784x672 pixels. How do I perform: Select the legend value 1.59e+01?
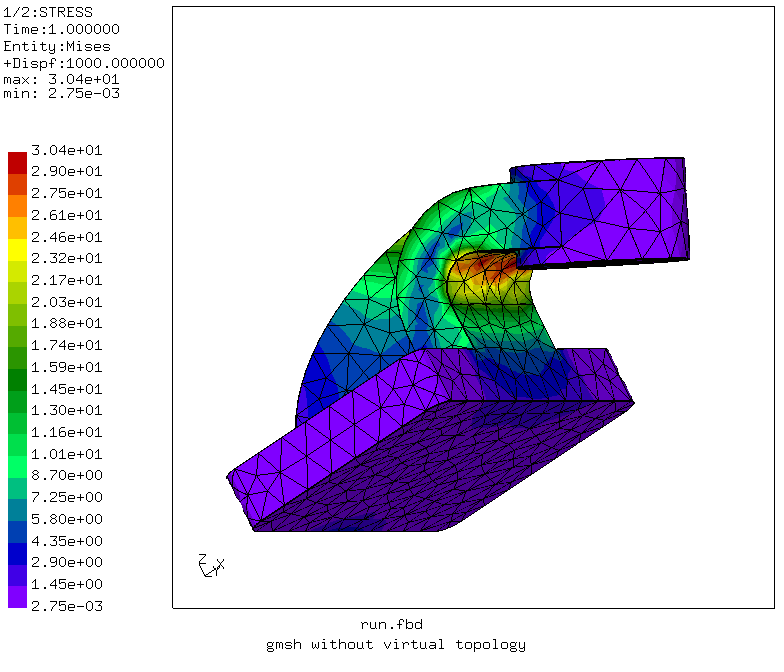pos(66,367)
